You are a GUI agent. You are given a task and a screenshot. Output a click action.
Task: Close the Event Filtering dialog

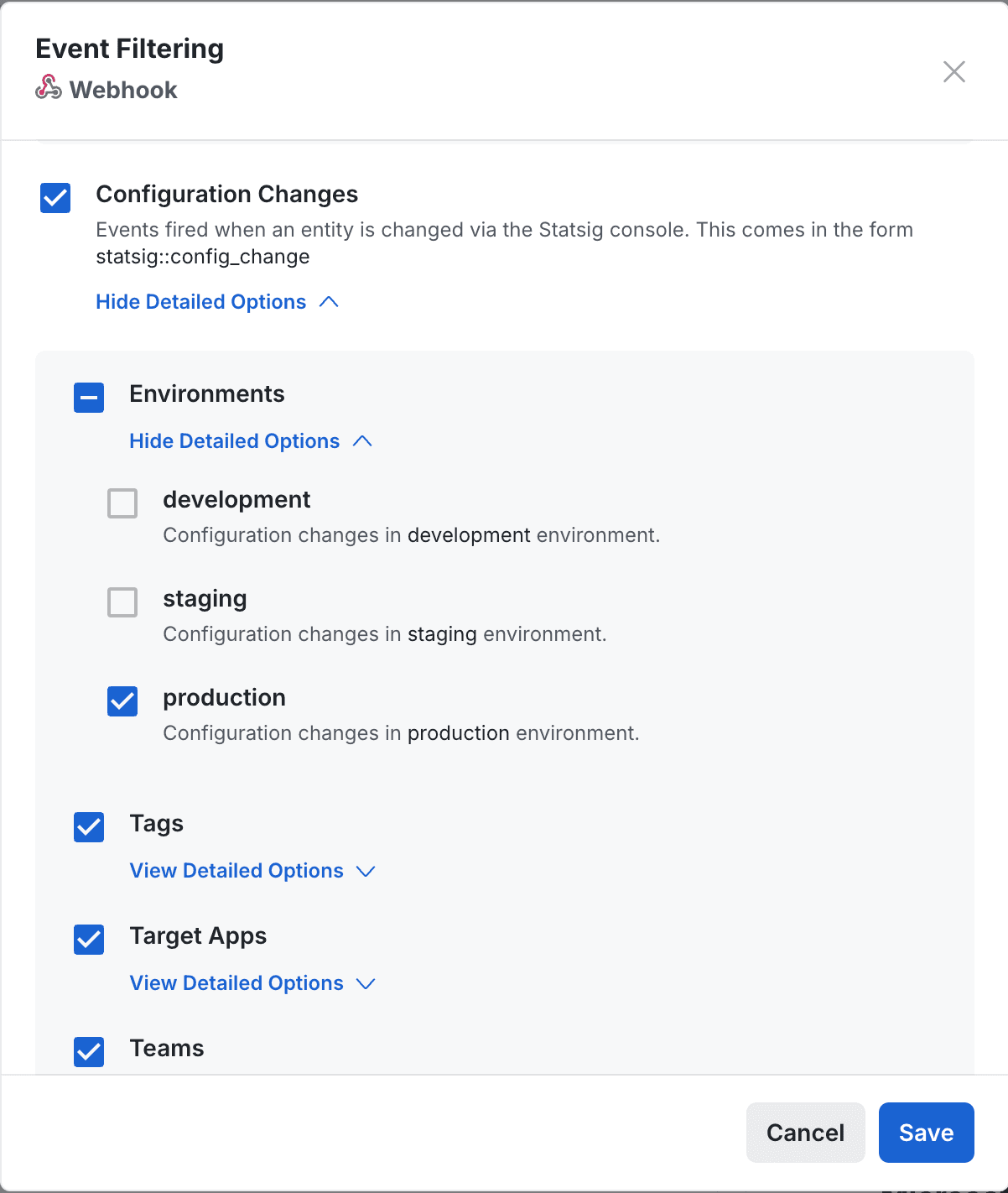point(953,72)
